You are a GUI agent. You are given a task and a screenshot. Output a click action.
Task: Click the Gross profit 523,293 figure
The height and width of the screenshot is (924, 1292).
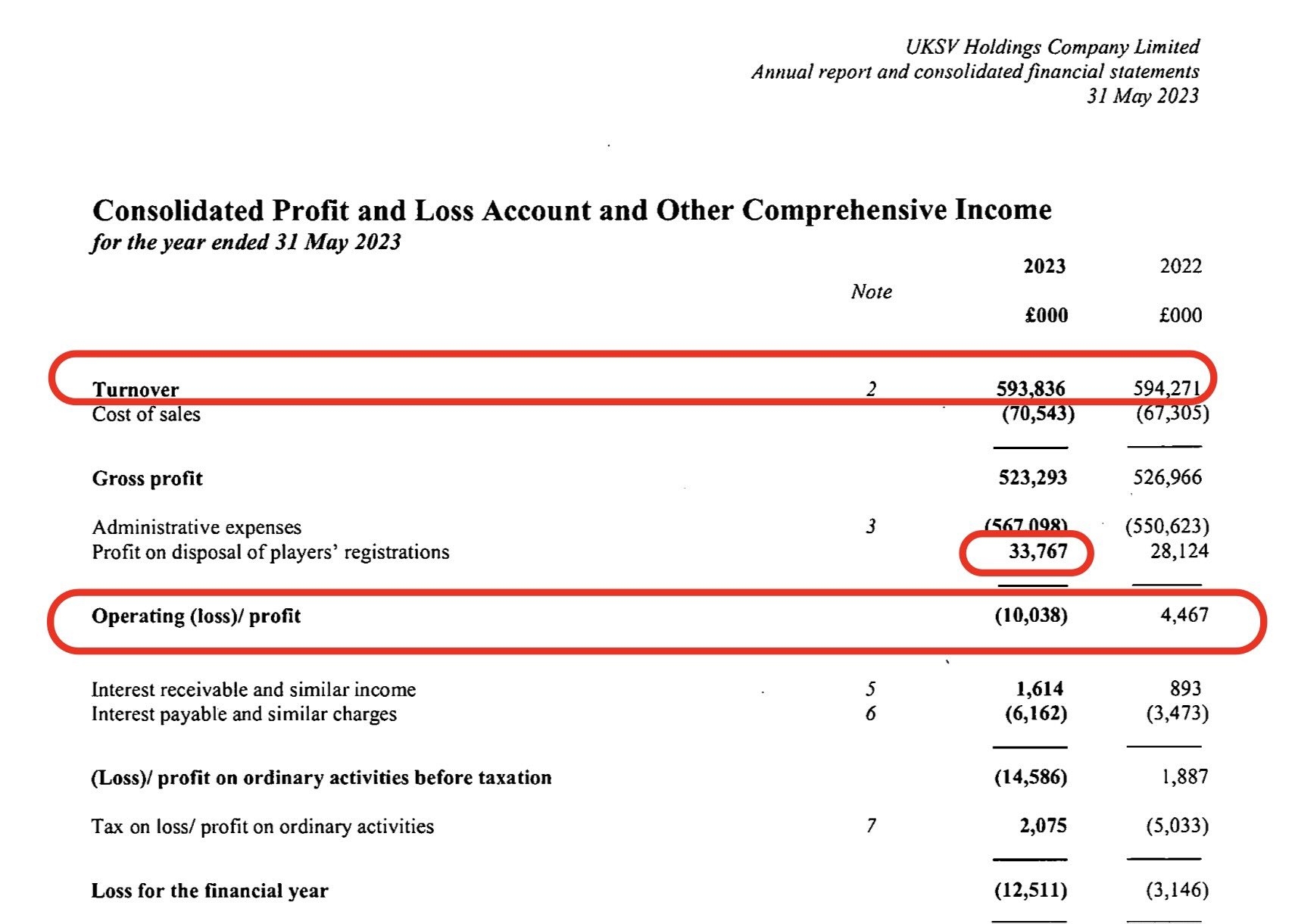pyautogui.click(x=1033, y=477)
